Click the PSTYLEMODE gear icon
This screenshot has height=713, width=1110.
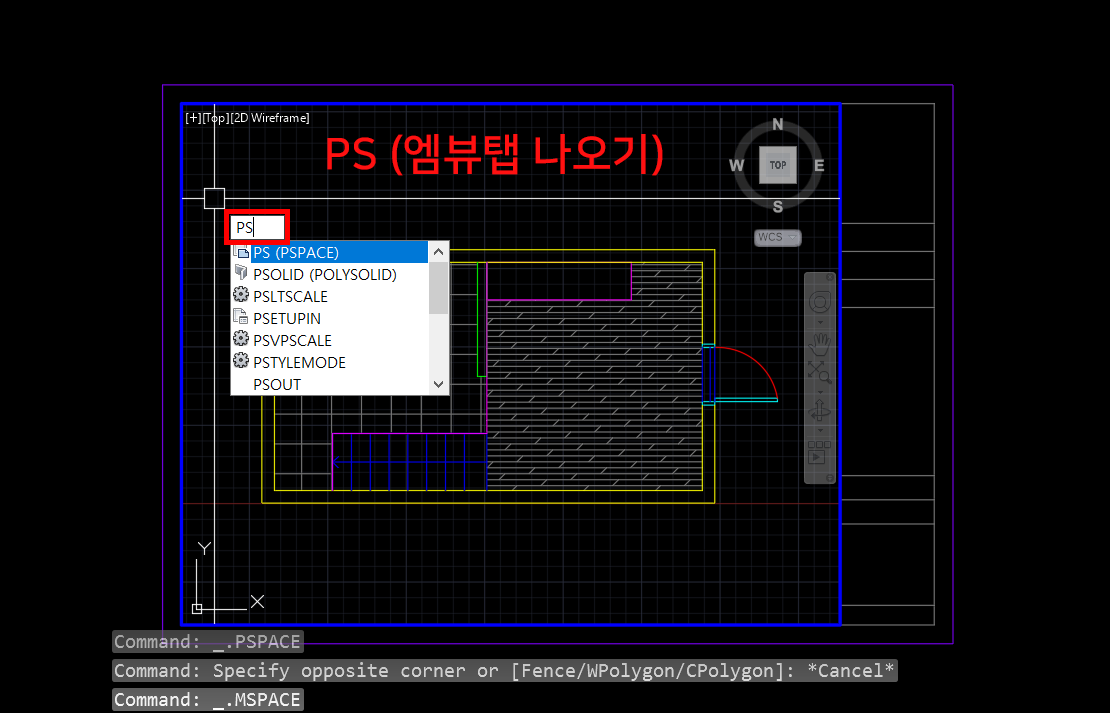241,360
